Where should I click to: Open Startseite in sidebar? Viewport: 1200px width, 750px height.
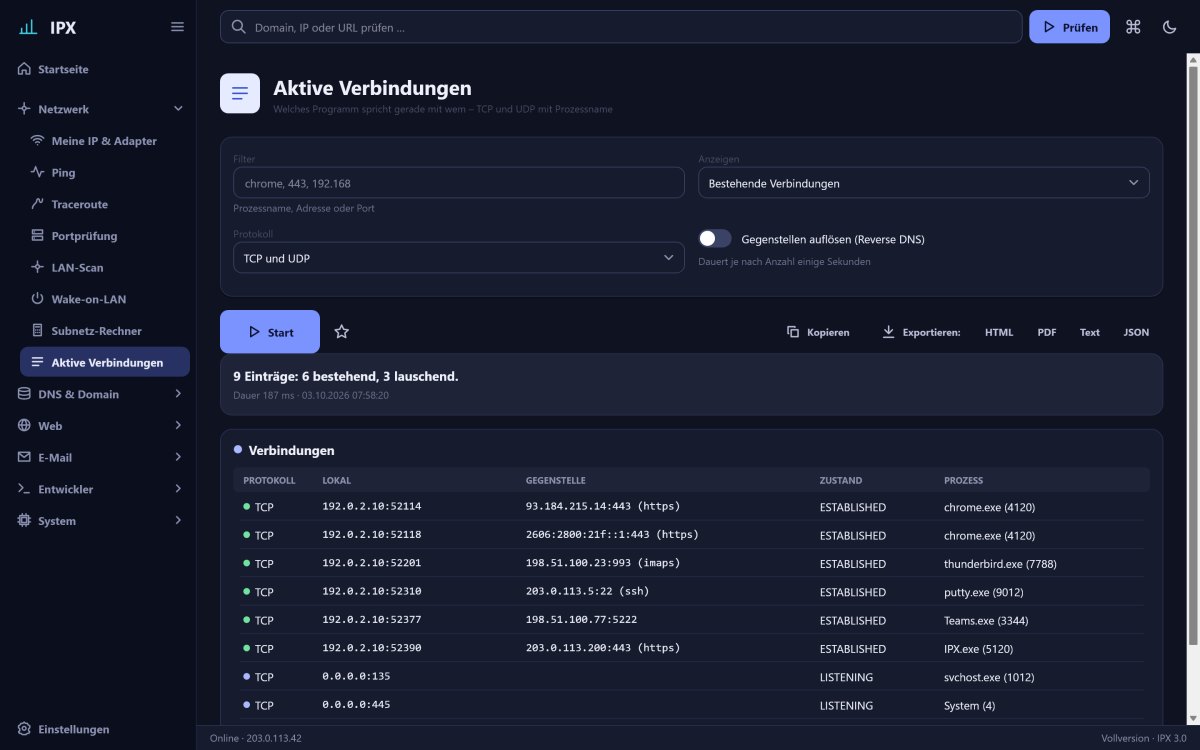(x=98, y=70)
